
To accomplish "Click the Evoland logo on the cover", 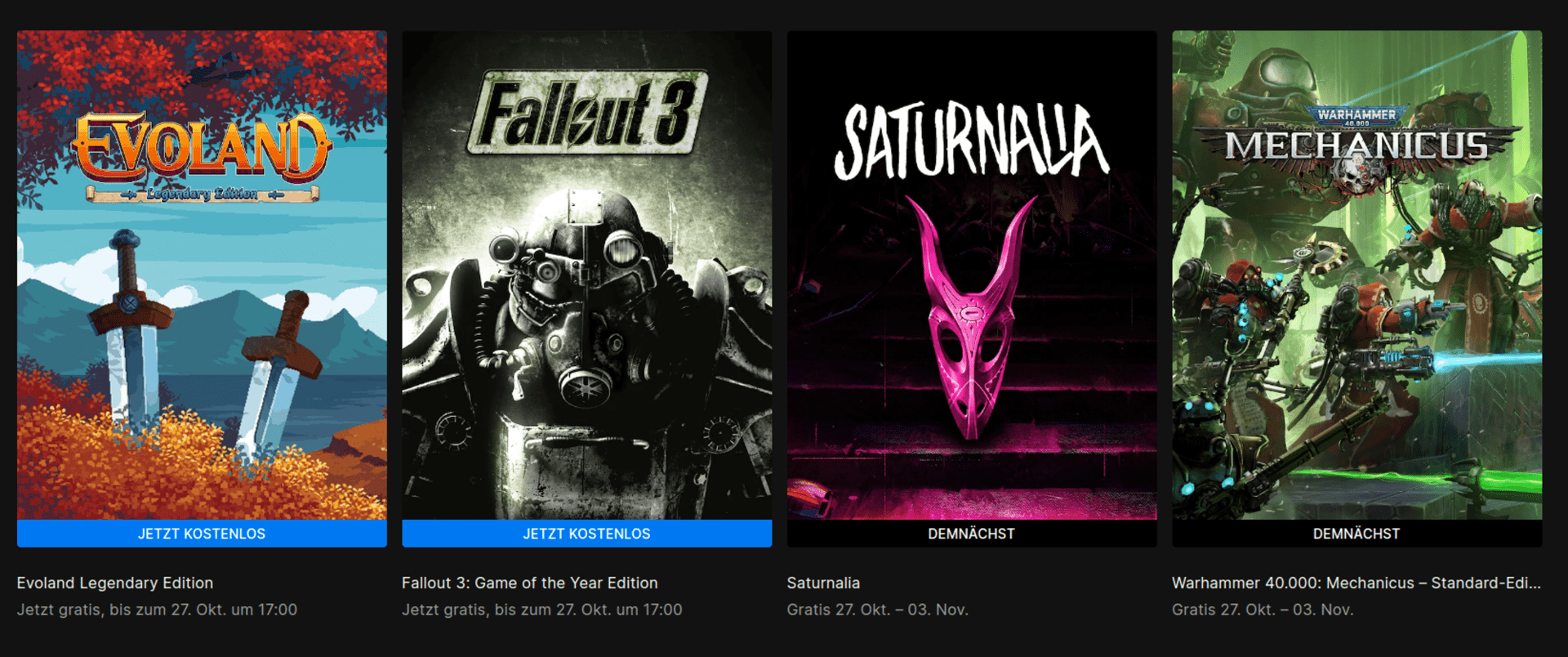I will (x=202, y=157).
